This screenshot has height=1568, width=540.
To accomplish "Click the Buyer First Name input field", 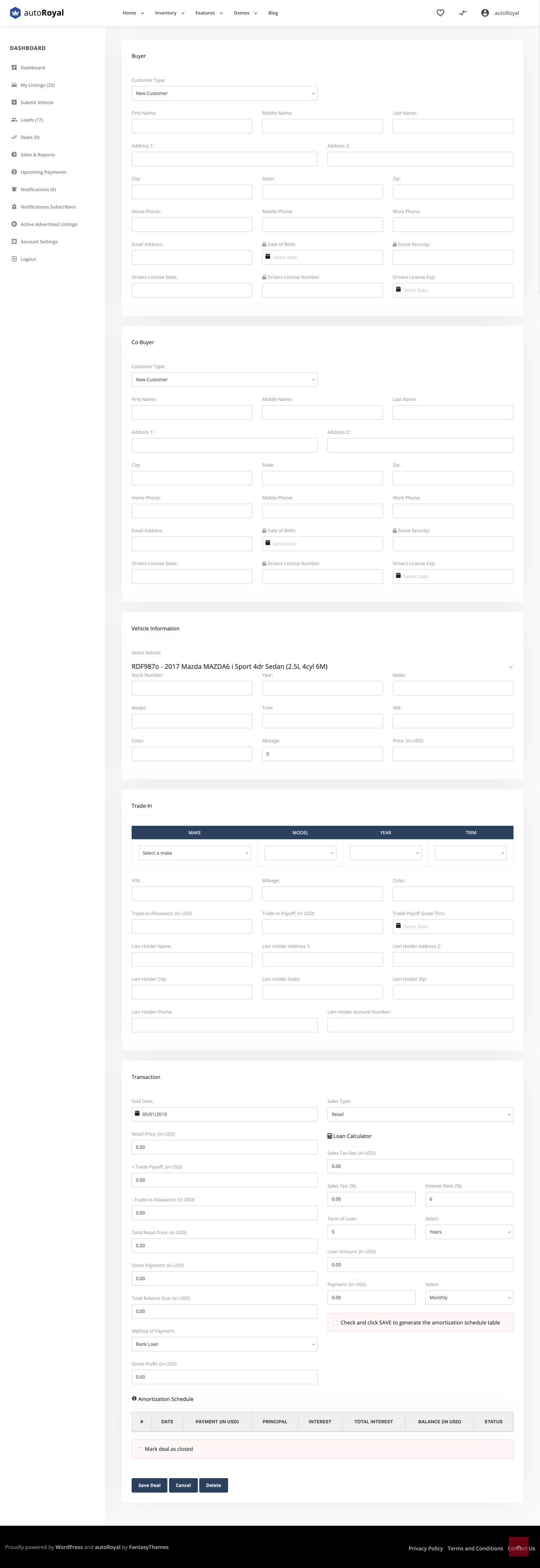I will 191,126.
